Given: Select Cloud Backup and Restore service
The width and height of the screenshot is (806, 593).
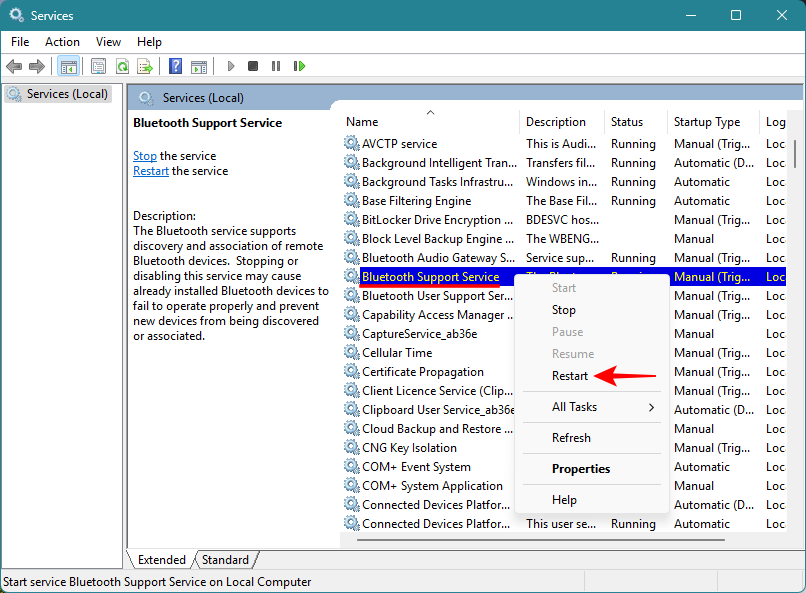Looking at the screenshot, I should pyautogui.click(x=437, y=429).
